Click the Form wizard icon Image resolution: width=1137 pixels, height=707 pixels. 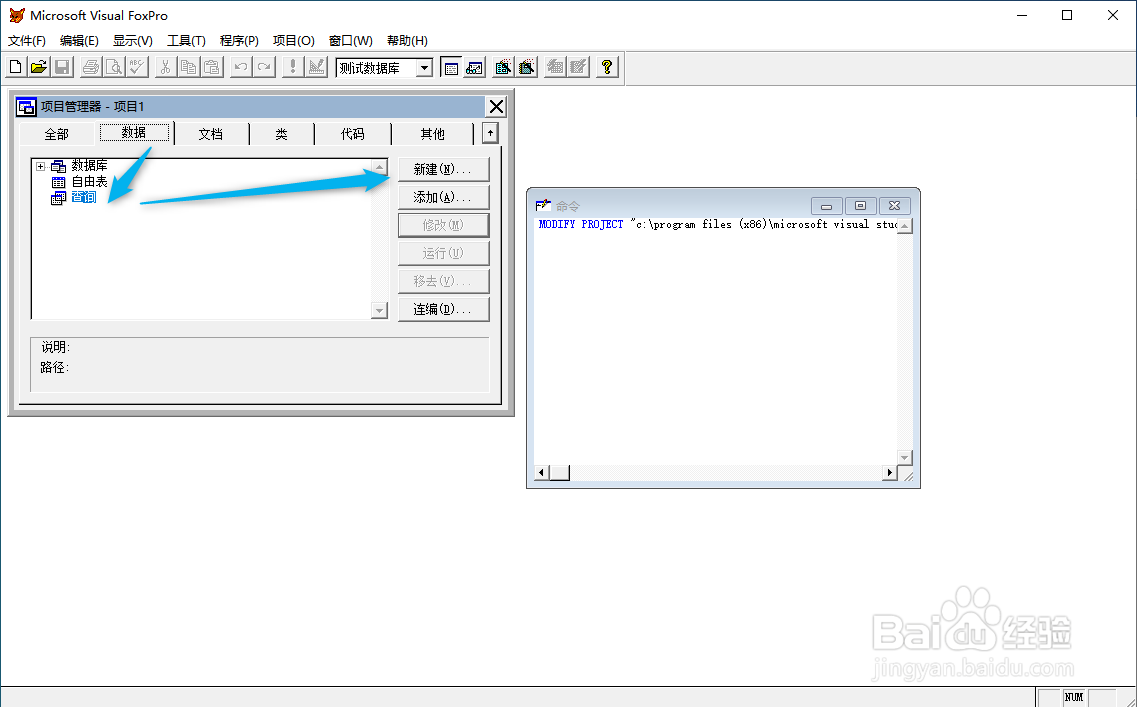(x=503, y=67)
